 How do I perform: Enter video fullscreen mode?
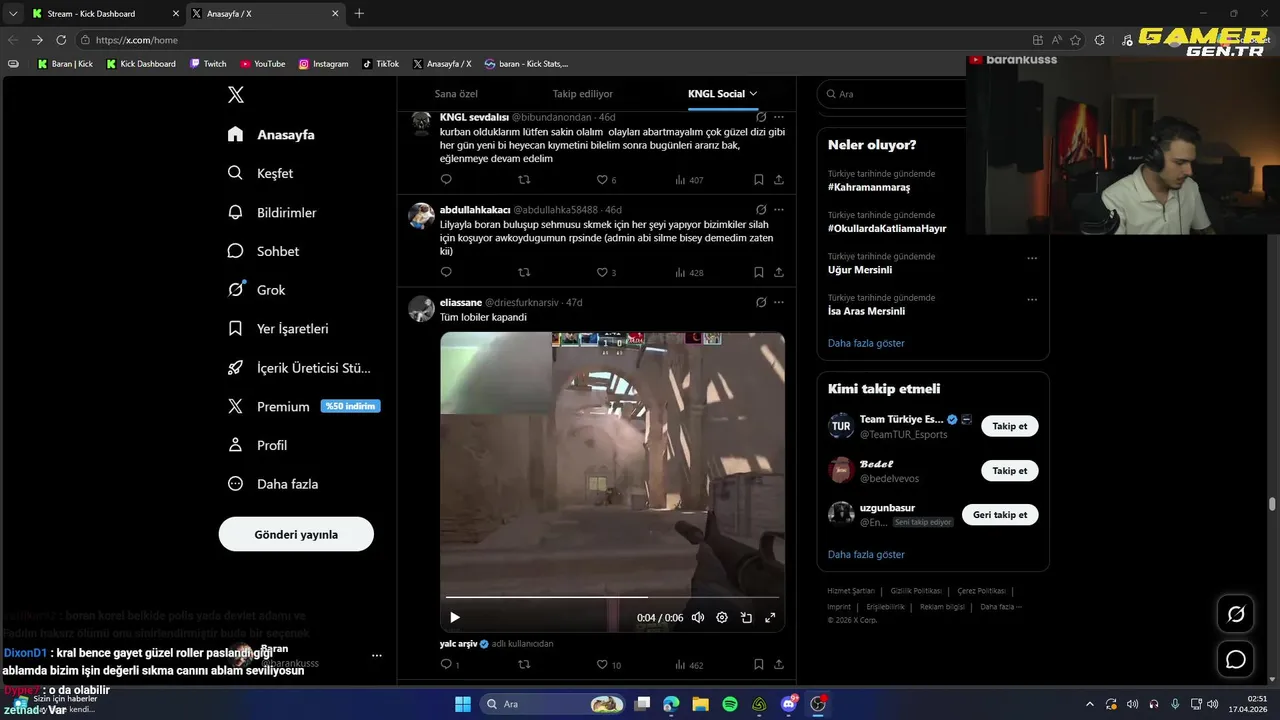click(x=770, y=618)
